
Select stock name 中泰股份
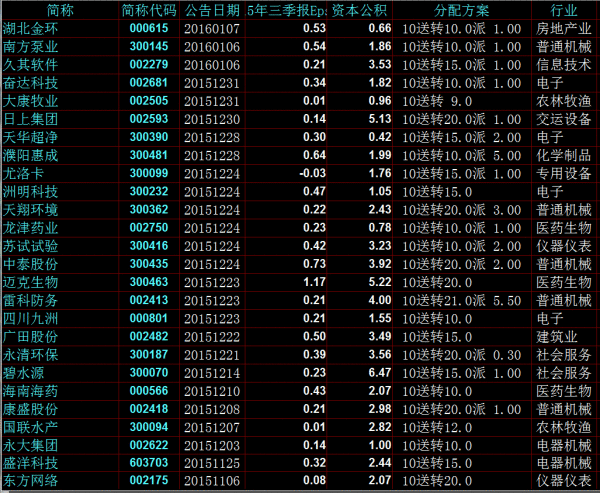click(30, 264)
